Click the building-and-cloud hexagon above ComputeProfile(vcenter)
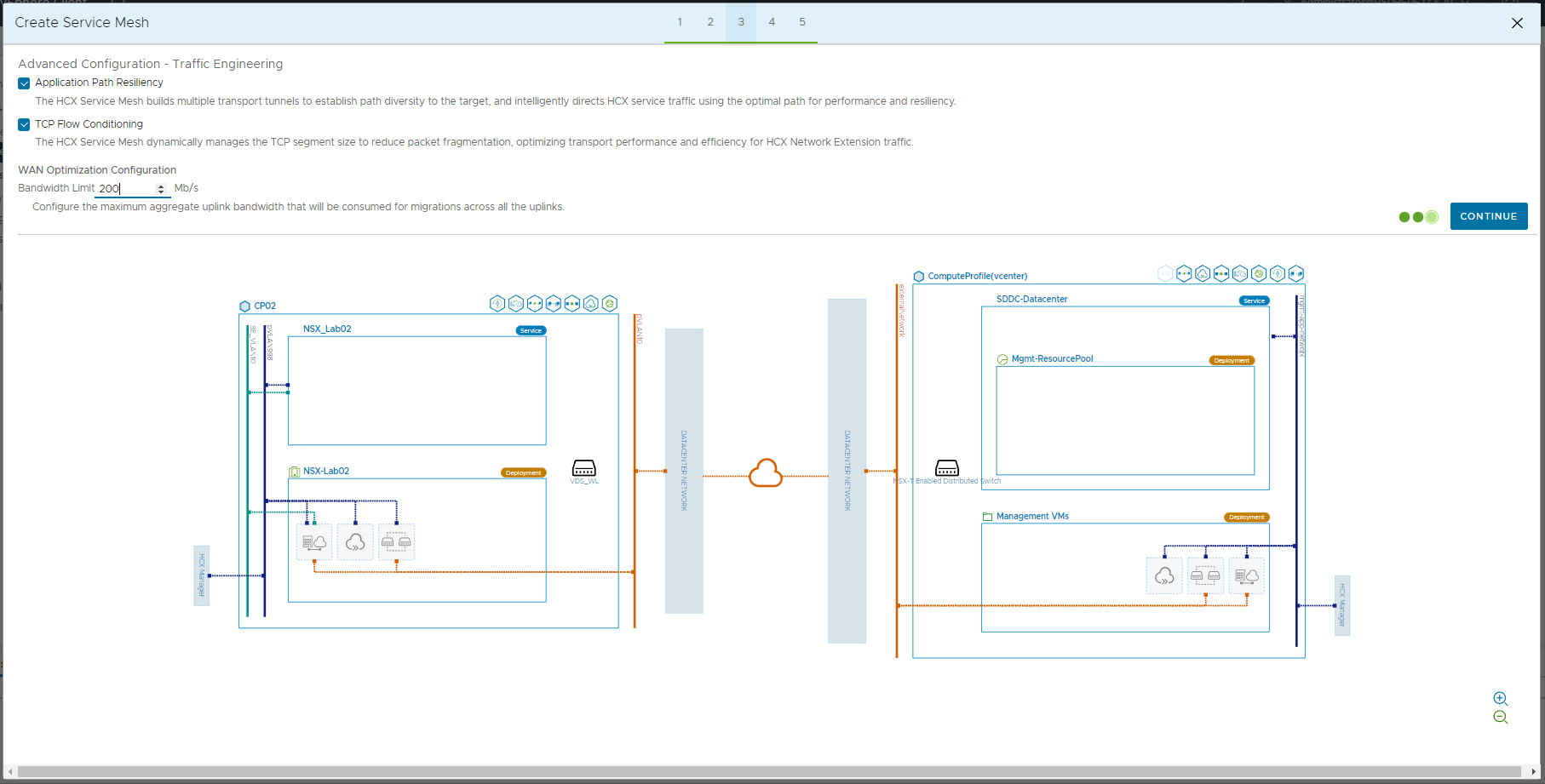 tap(1240, 273)
